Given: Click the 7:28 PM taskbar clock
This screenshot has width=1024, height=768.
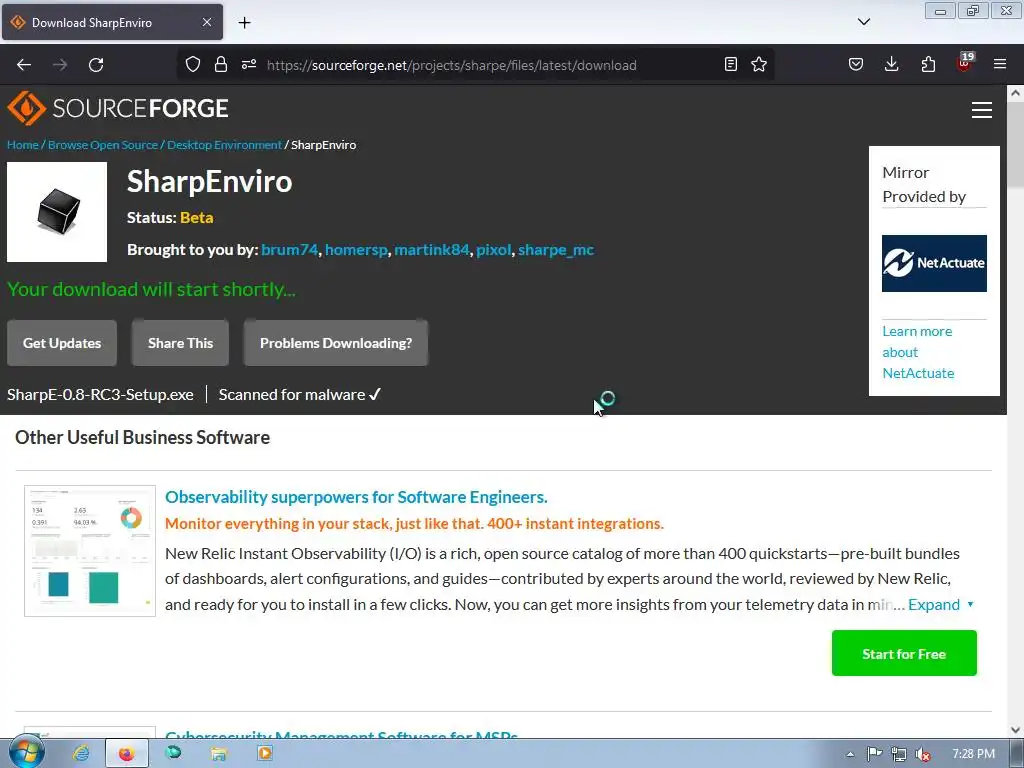Looking at the screenshot, I should [x=973, y=754].
